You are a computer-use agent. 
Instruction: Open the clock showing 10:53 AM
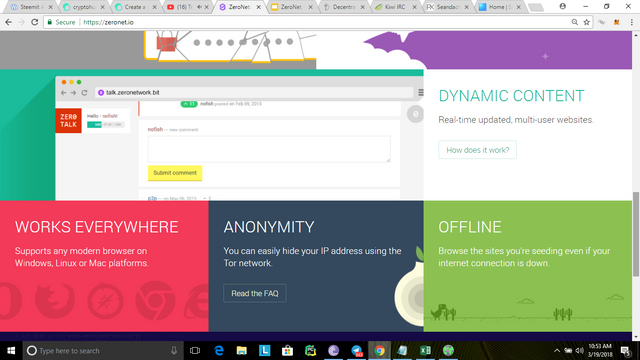(x=600, y=350)
